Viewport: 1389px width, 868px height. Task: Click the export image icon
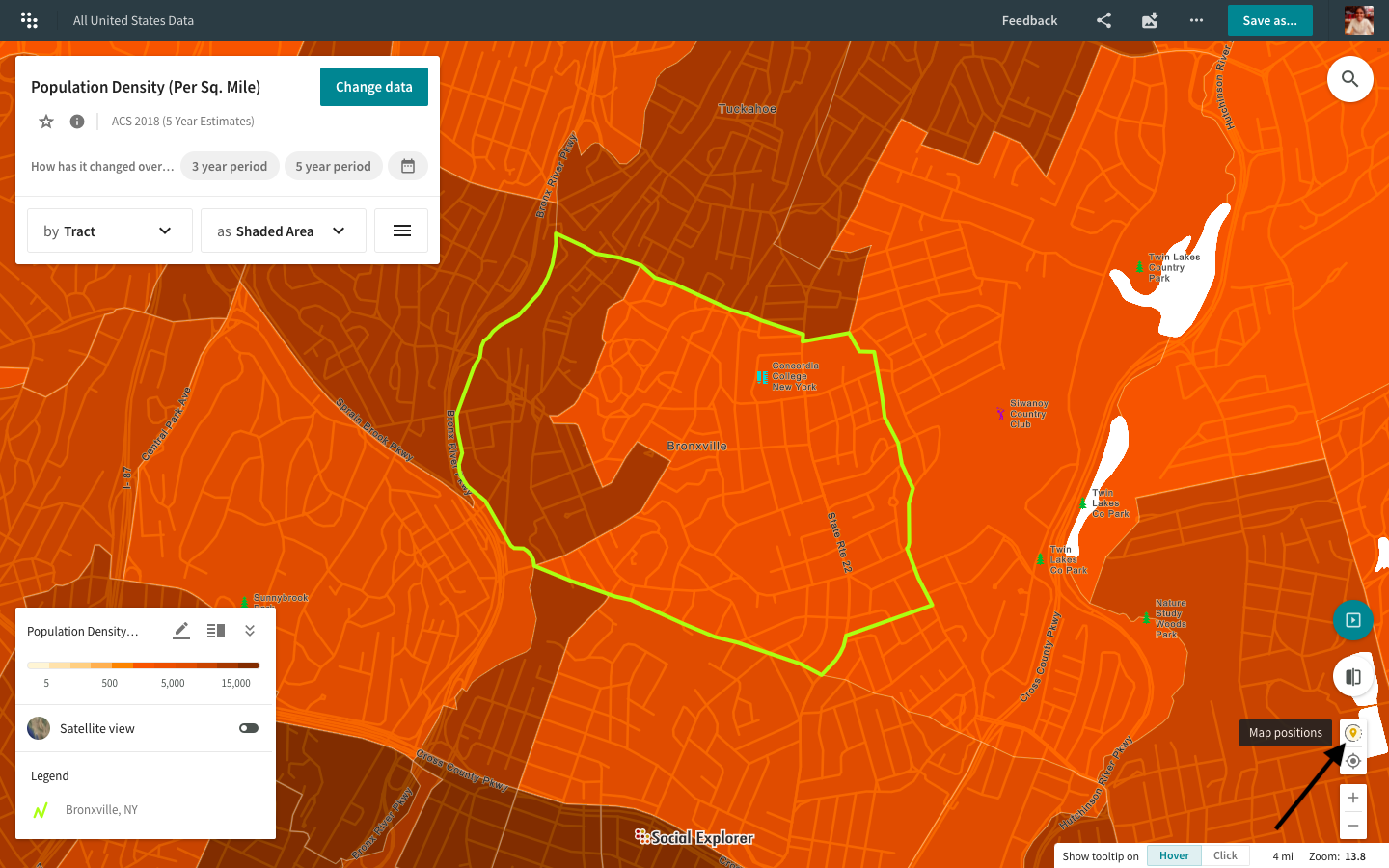pos(1149,20)
